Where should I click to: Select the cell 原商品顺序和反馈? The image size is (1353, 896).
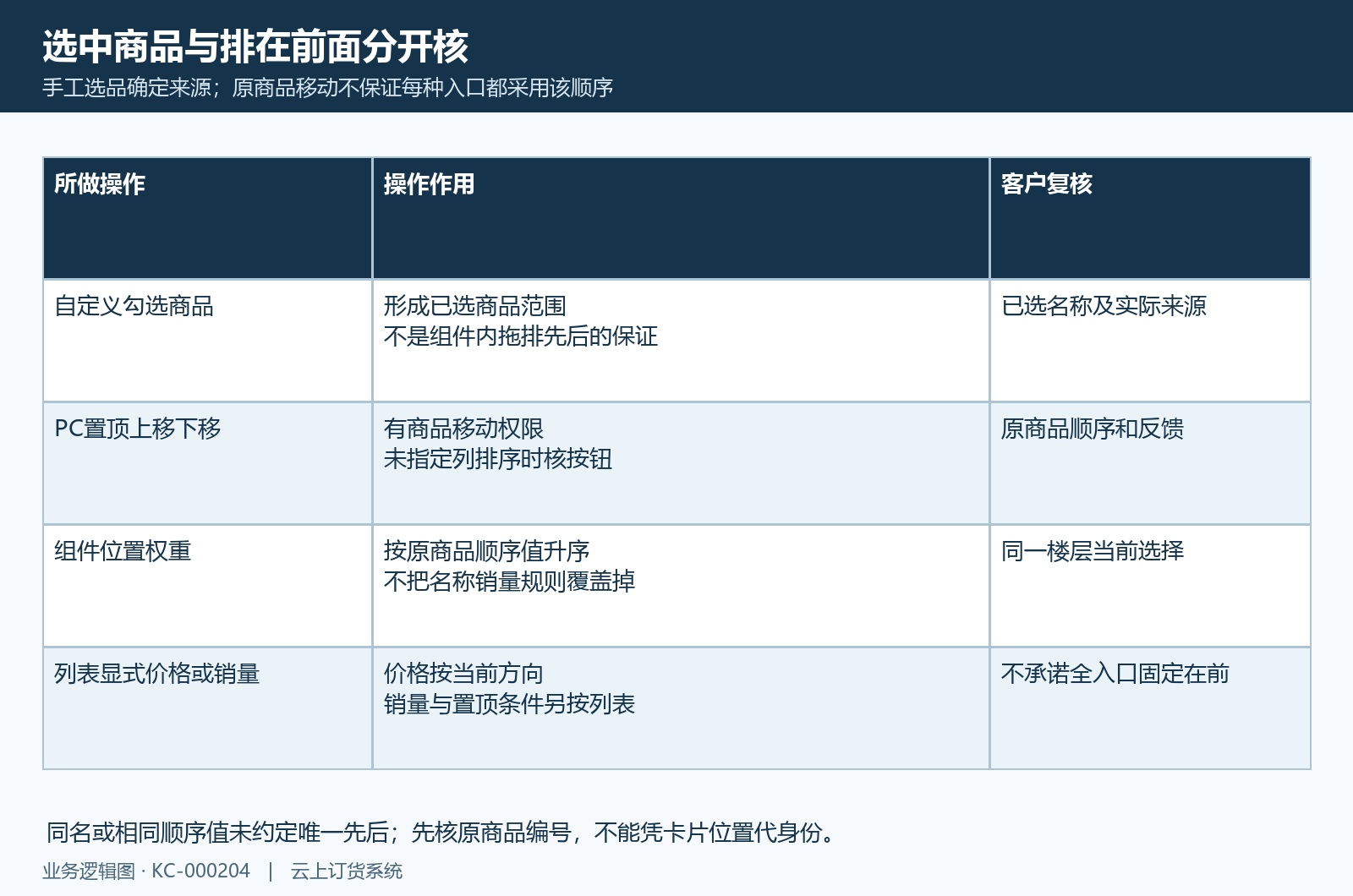[x=1150, y=463]
